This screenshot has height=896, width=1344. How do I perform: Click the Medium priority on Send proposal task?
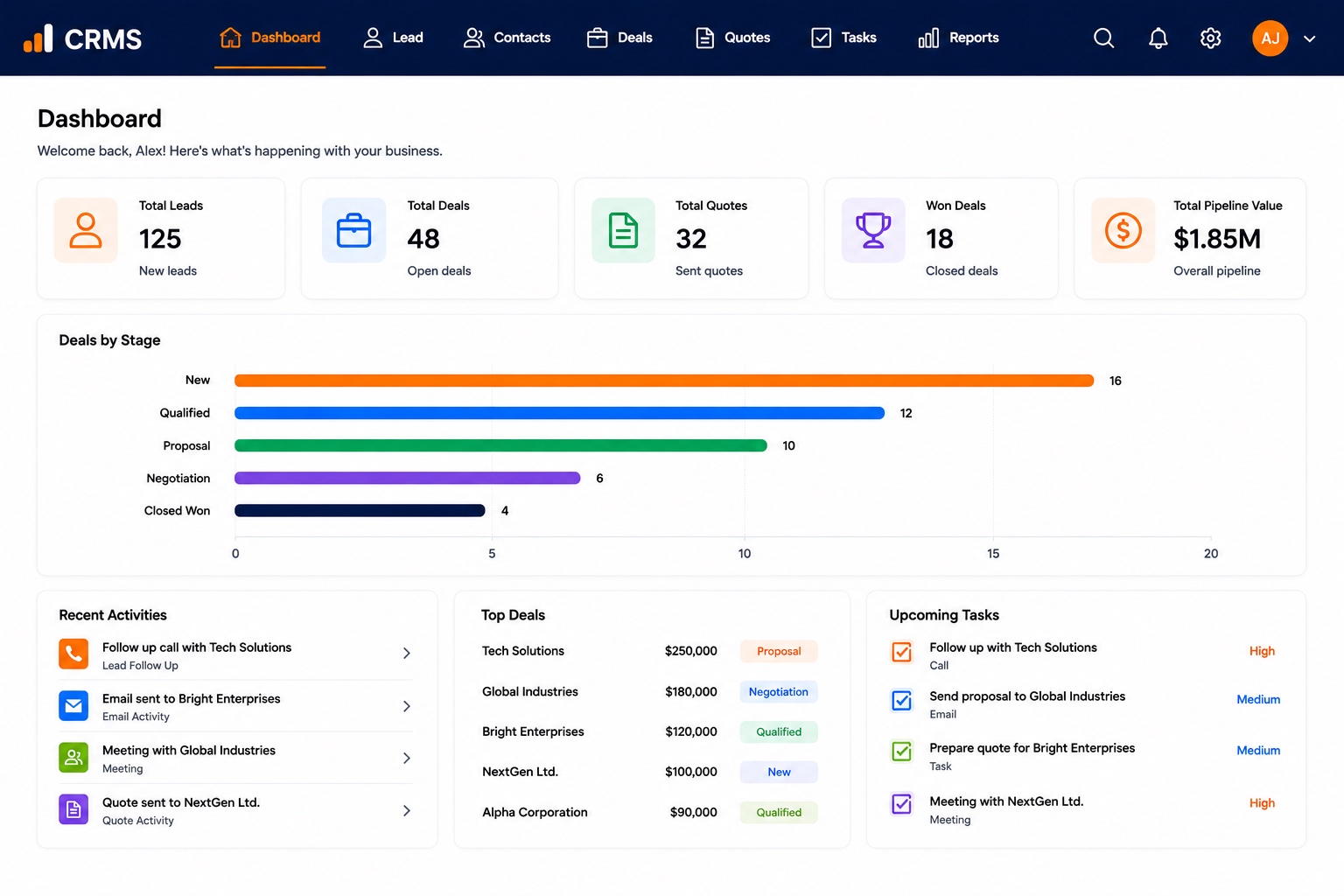[x=1258, y=699]
